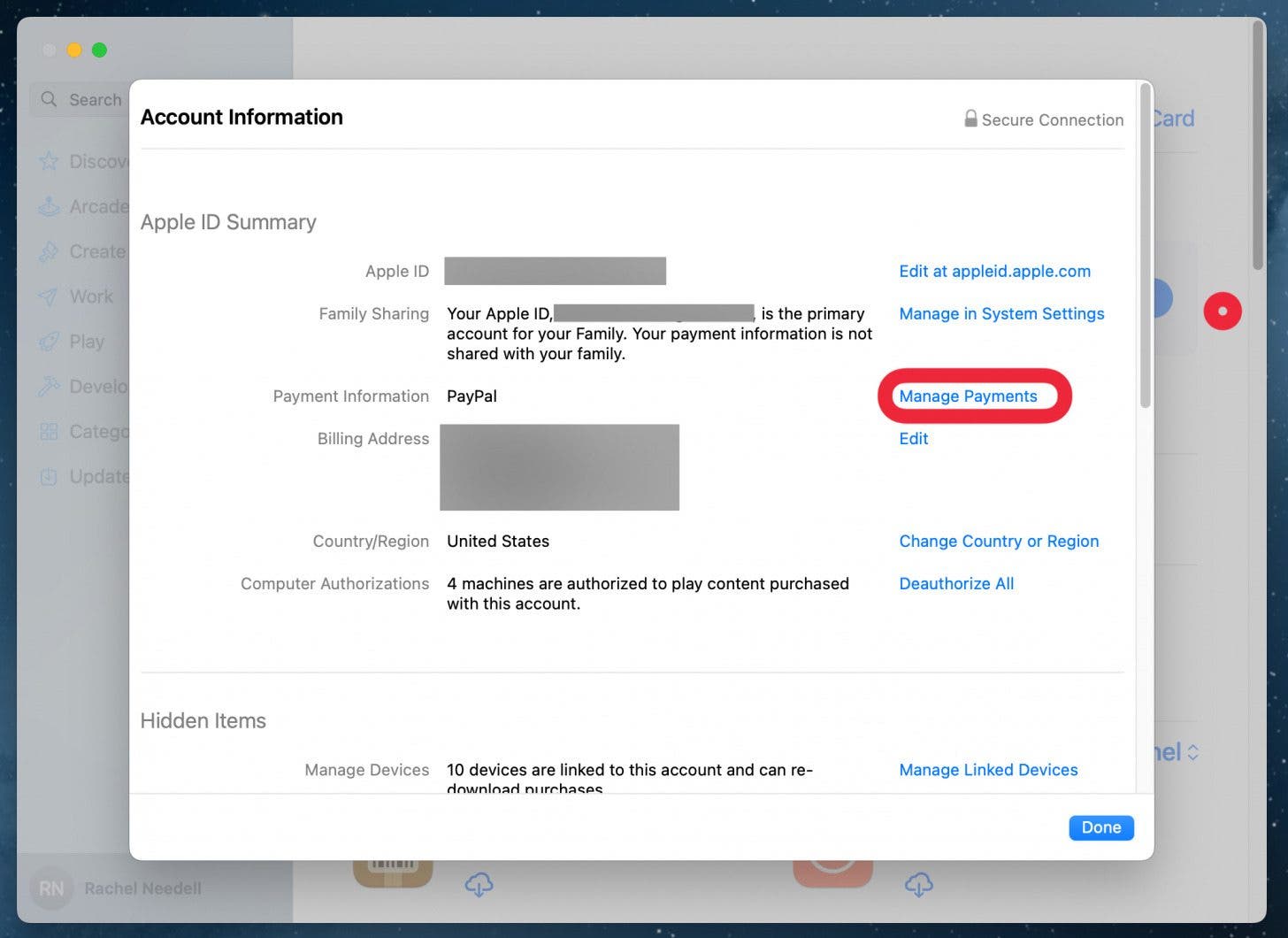This screenshot has height=938, width=1288.
Task: Click the Updates download icon
Action: [49, 477]
